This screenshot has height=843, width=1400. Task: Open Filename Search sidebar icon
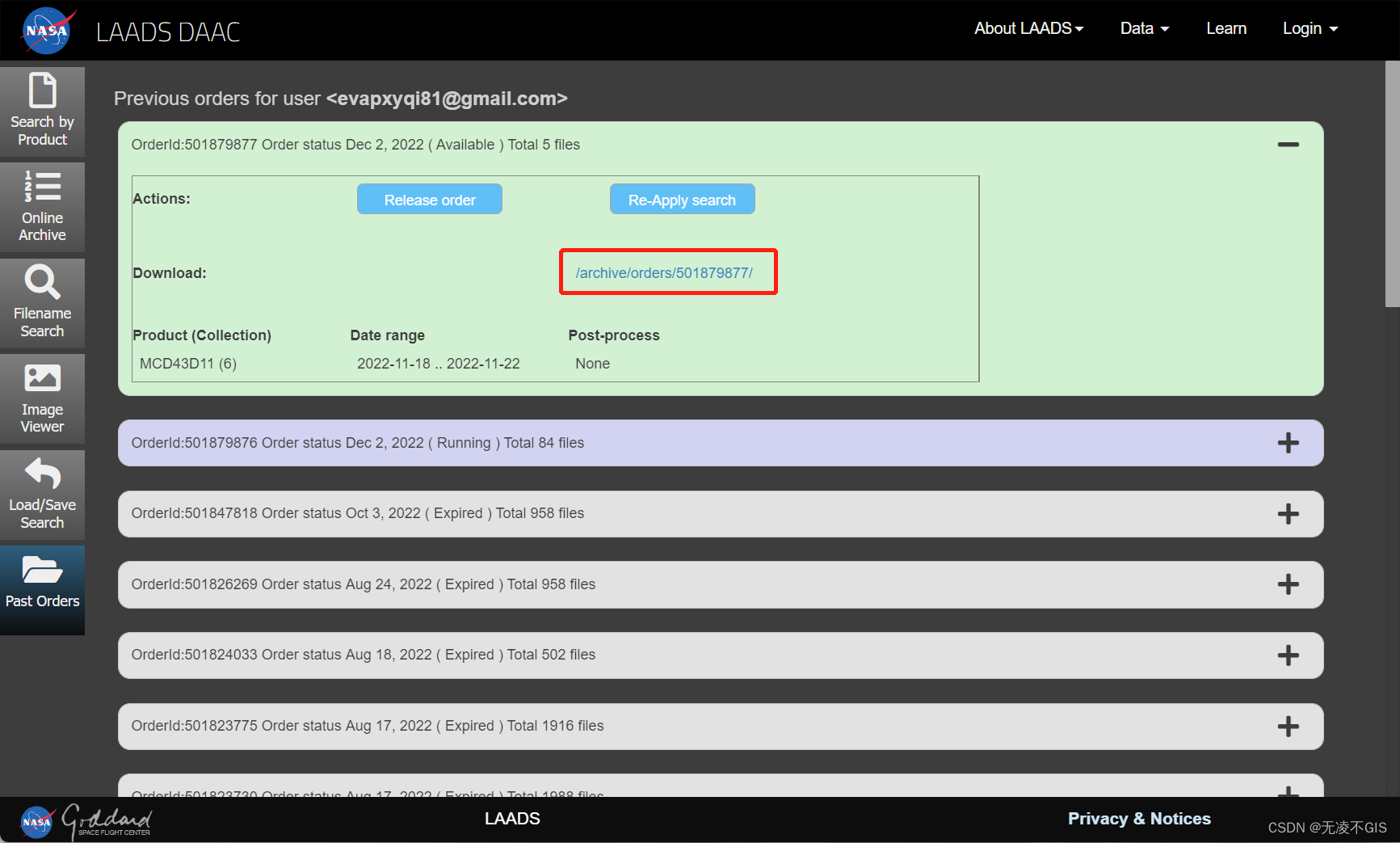pos(42,302)
